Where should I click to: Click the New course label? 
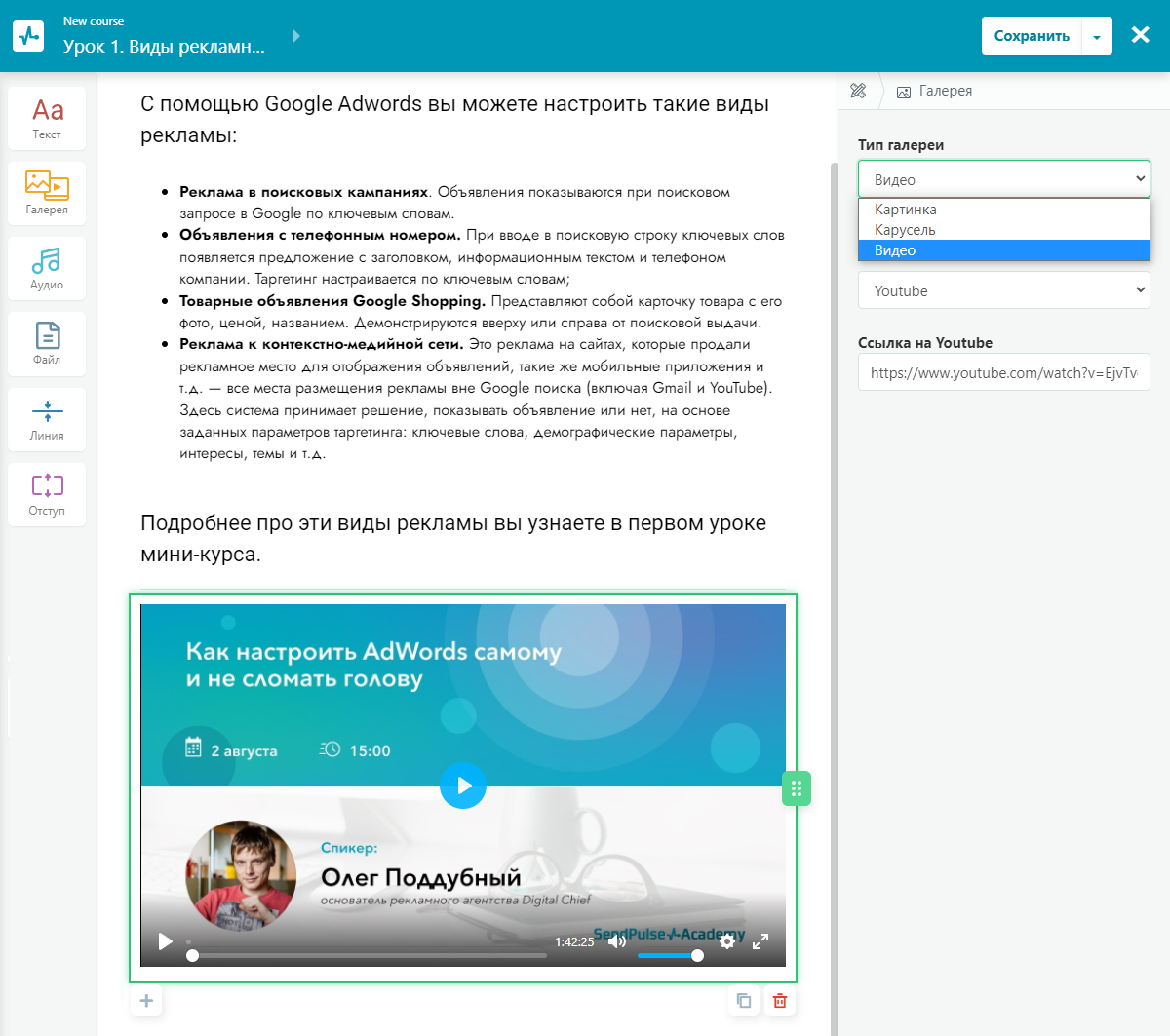(94, 20)
